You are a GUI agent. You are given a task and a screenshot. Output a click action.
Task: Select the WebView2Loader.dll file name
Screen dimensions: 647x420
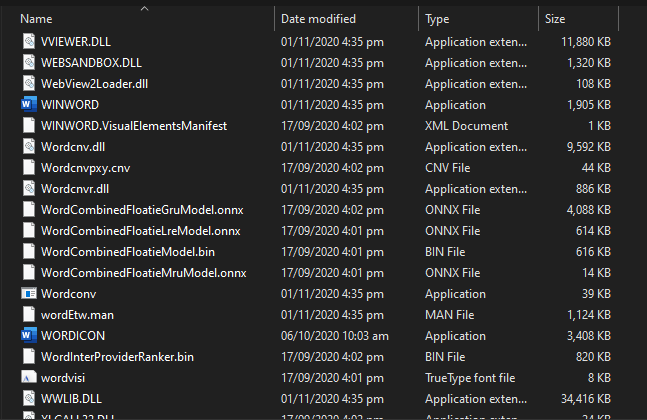click(x=94, y=84)
